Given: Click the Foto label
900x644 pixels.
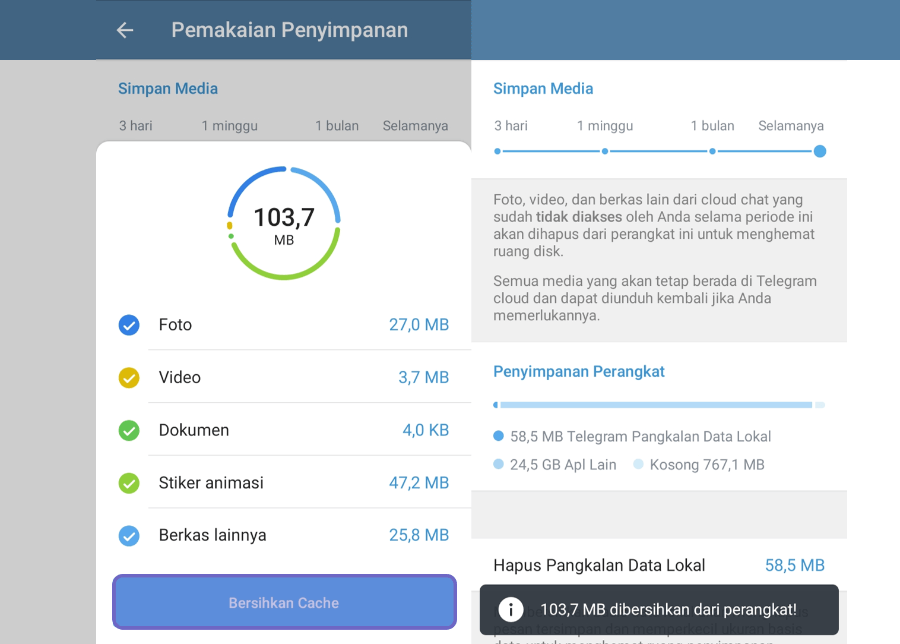Looking at the screenshot, I should click(175, 325).
